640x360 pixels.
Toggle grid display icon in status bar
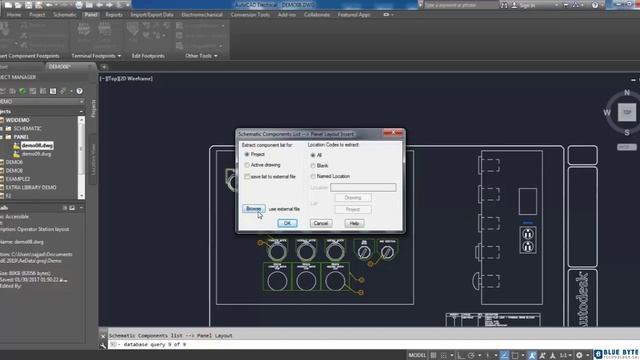click(x=433, y=355)
